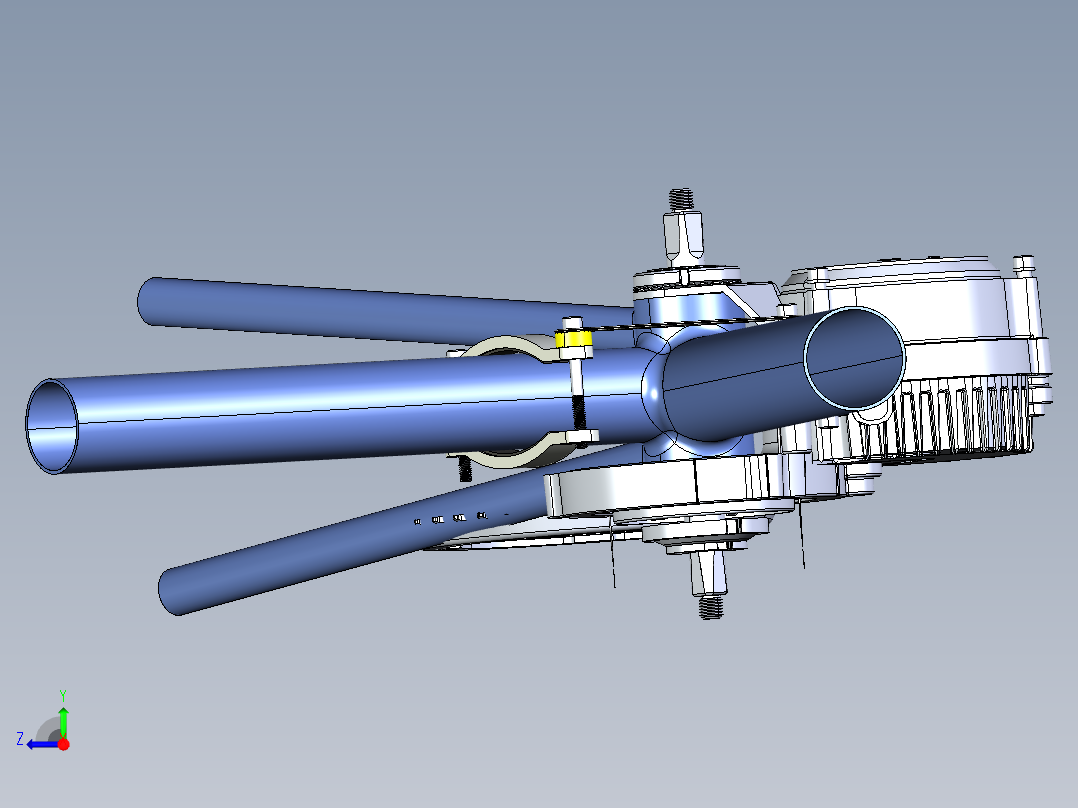Select the red origin point of the triad

click(x=63, y=745)
